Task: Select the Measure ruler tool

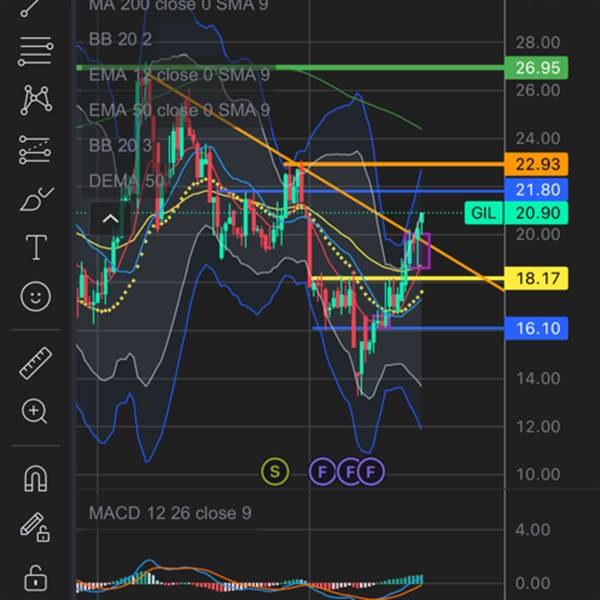Action: [36, 363]
